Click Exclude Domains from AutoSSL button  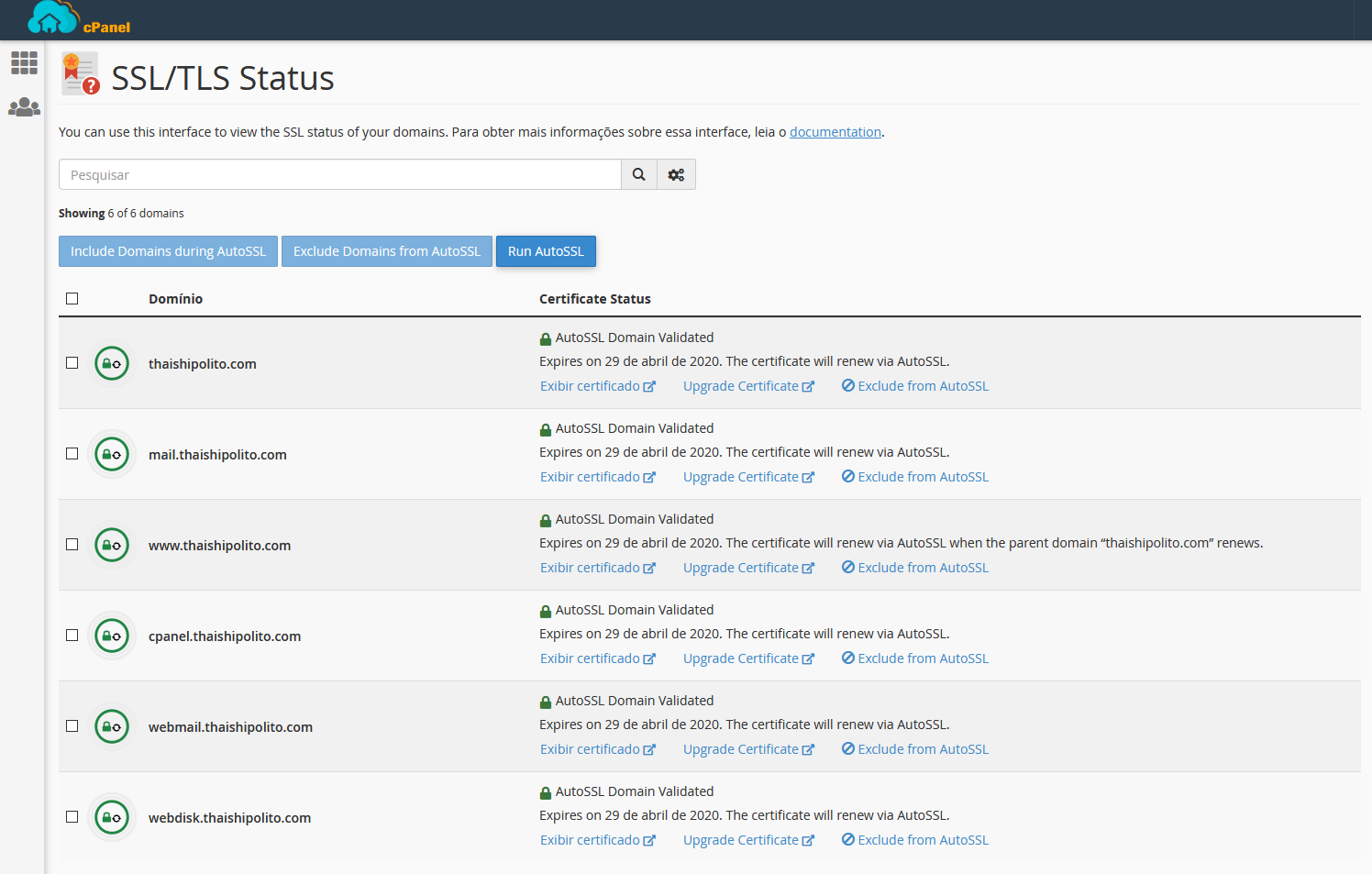point(386,251)
